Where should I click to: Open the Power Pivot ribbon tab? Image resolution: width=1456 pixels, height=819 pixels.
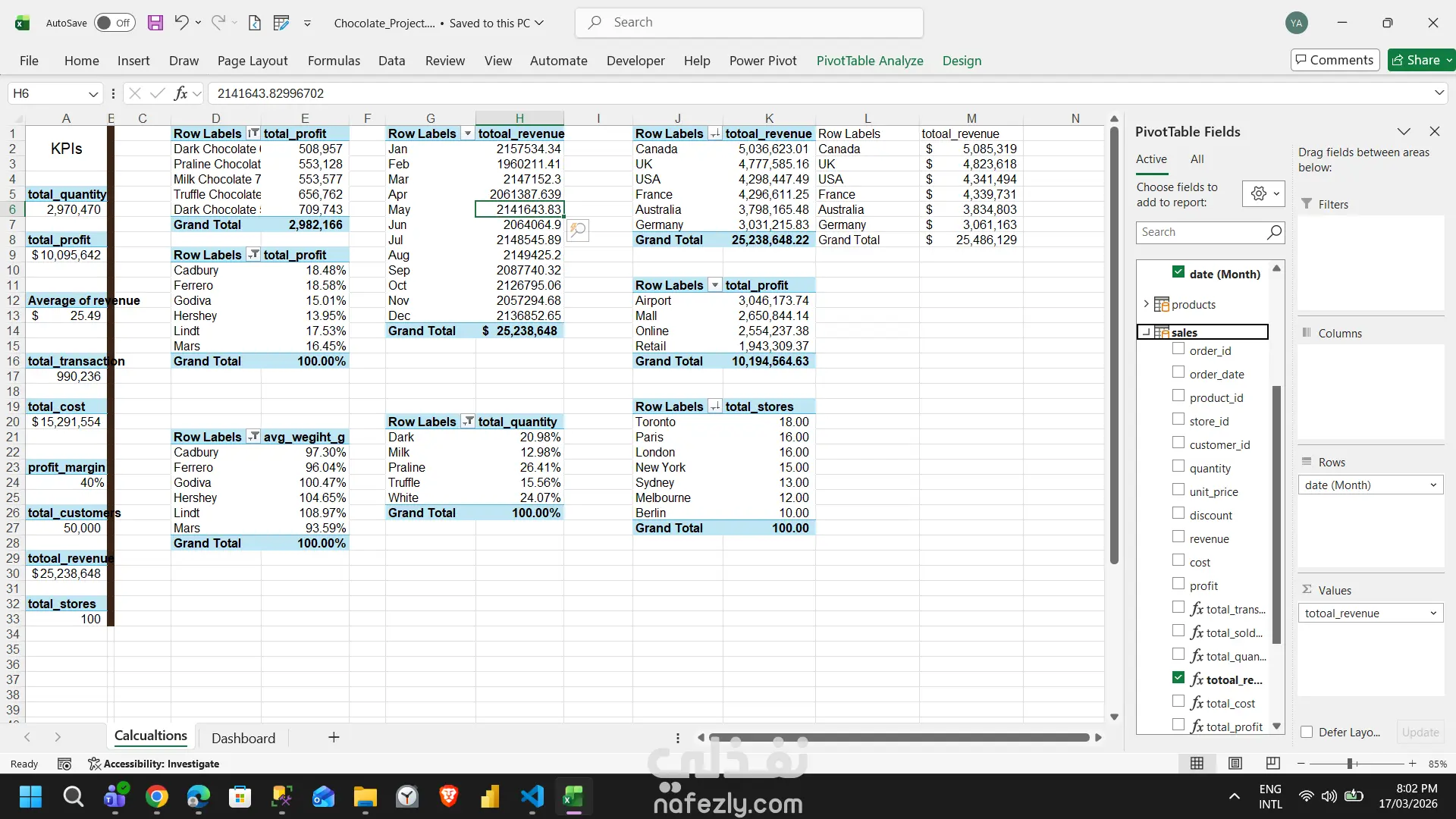click(763, 61)
